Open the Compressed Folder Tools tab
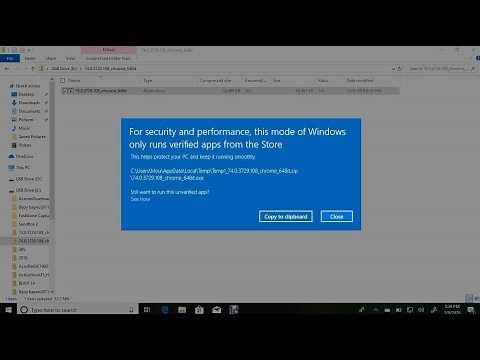Viewport: 480px width, 360px height. [x=108, y=58]
